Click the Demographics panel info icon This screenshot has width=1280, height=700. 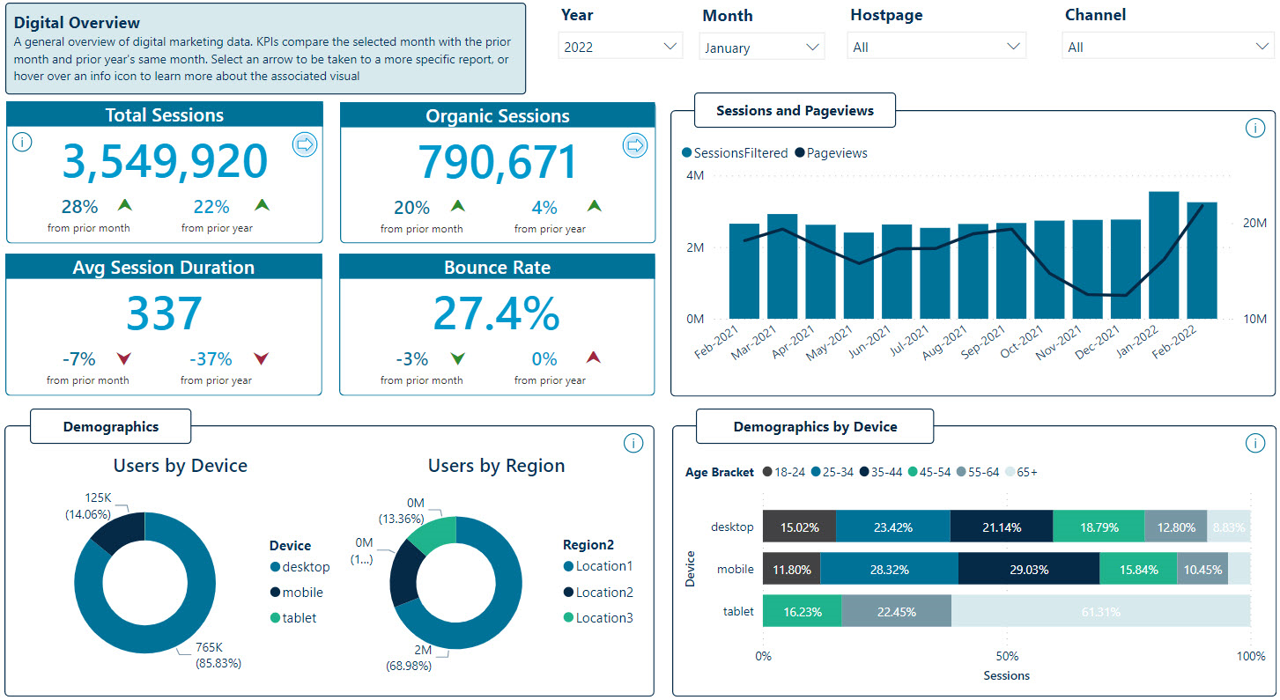tap(633, 443)
